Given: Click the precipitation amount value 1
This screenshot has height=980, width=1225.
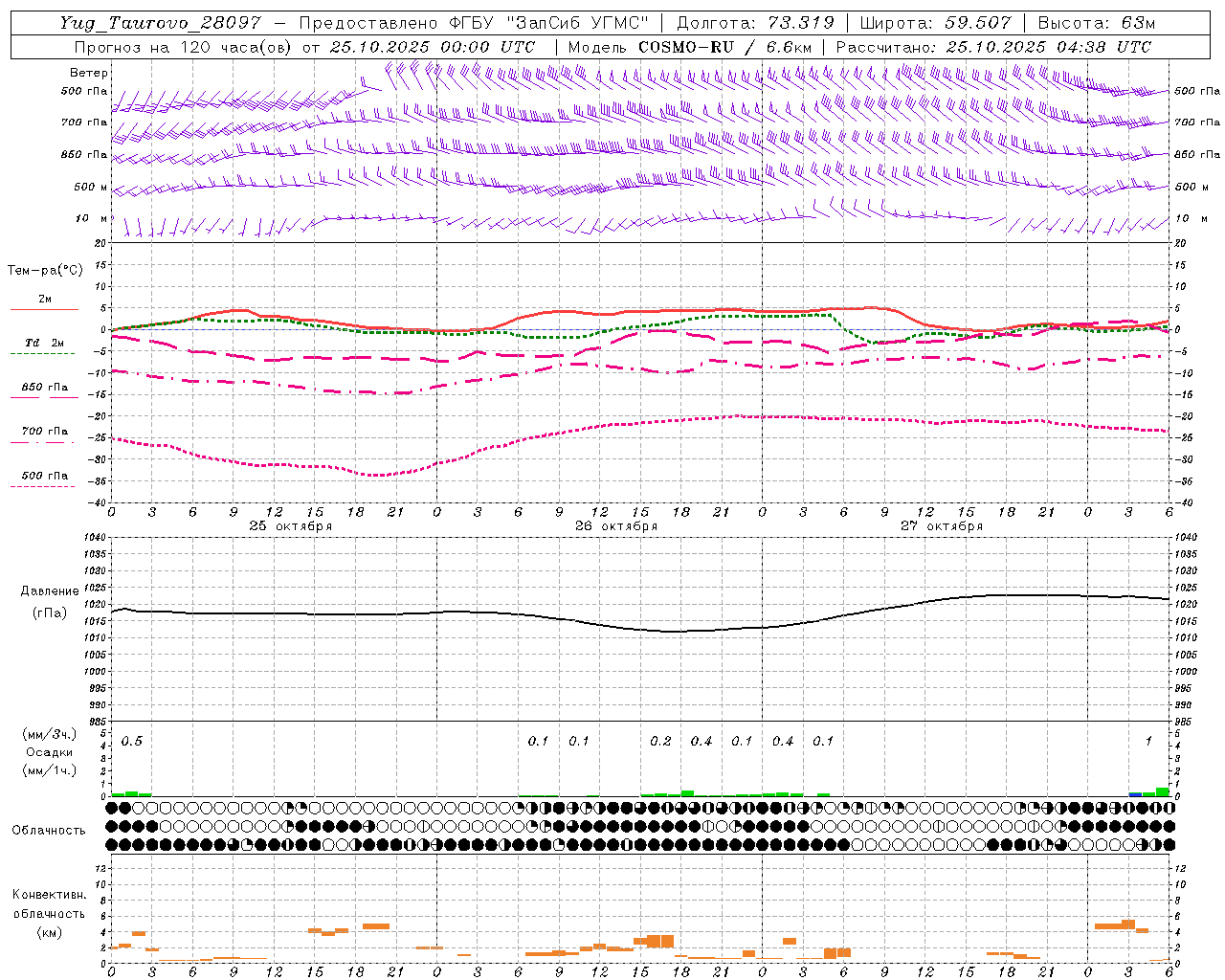Looking at the screenshot, I should click(1148, 742).
